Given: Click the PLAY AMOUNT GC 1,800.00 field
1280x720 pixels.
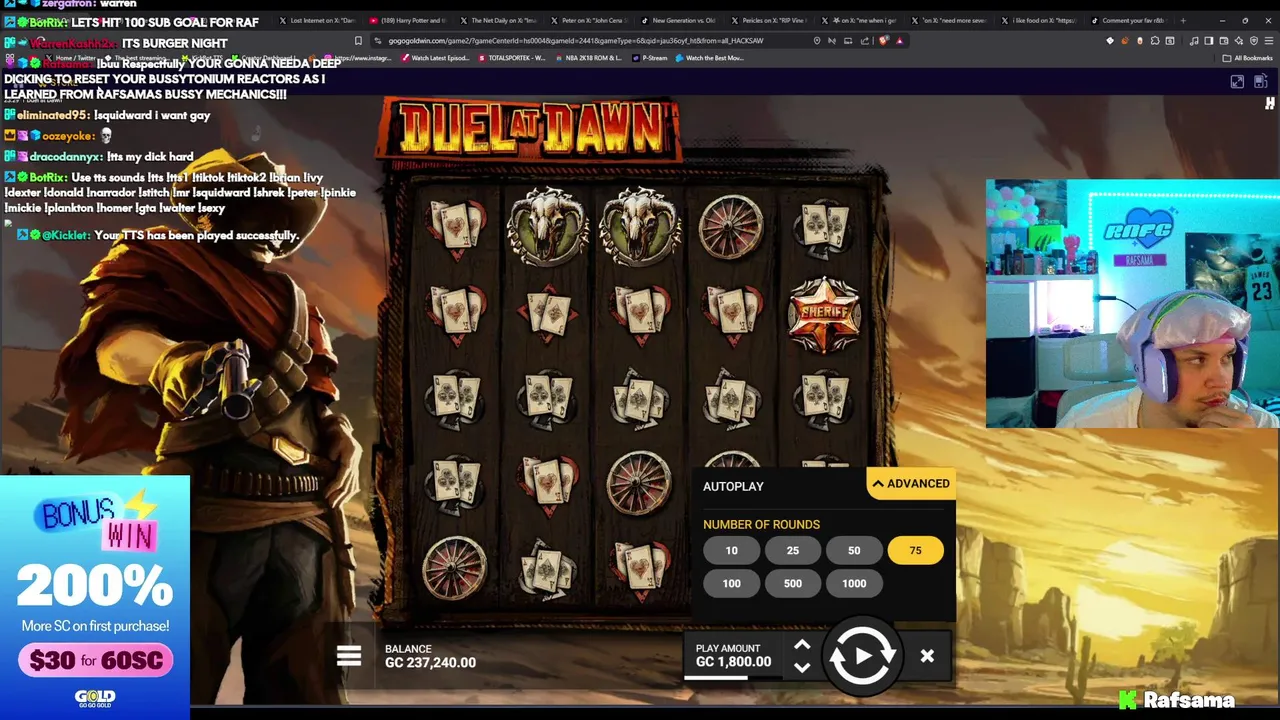Looking at the screenshot, I should [x=734, y=656].
